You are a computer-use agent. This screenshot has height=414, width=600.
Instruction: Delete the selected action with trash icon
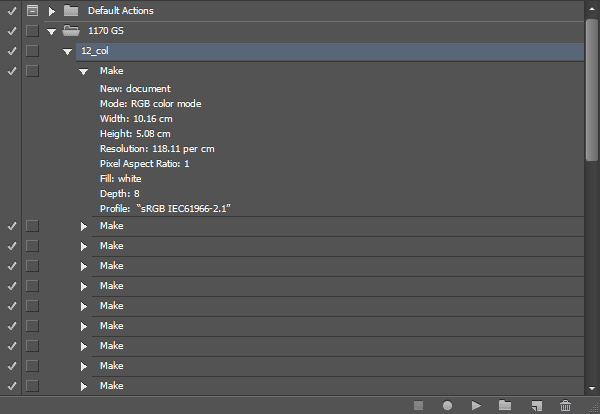click(x=566, y=405)
